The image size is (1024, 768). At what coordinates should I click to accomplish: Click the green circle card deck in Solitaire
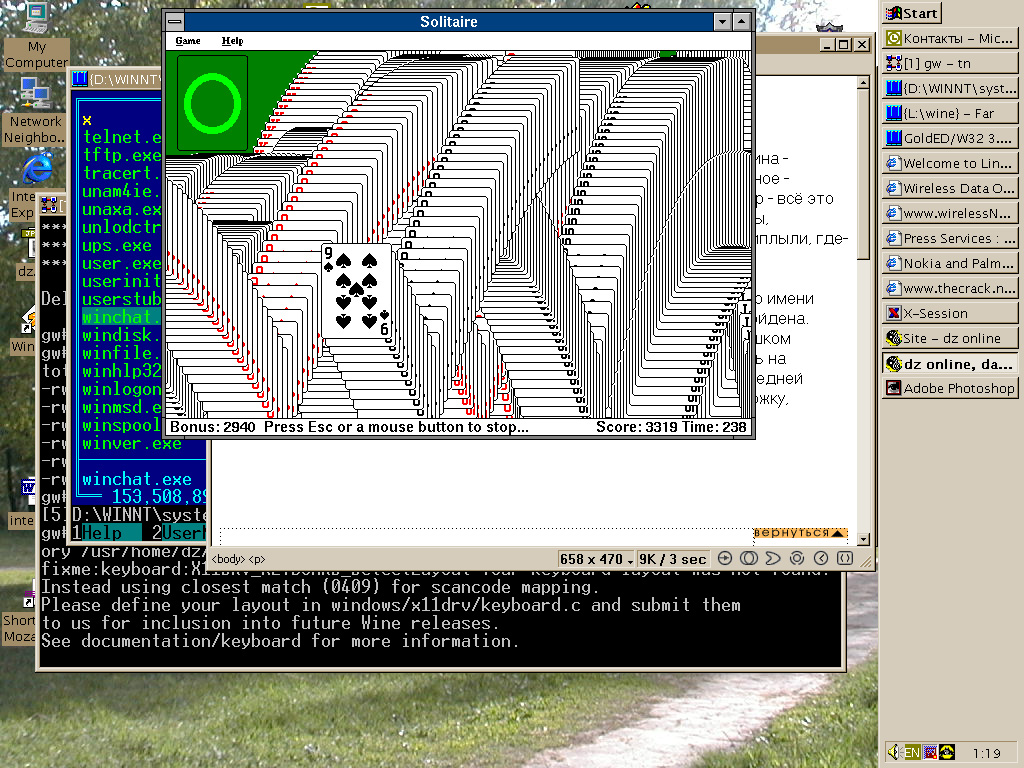[x=212, y=103]
